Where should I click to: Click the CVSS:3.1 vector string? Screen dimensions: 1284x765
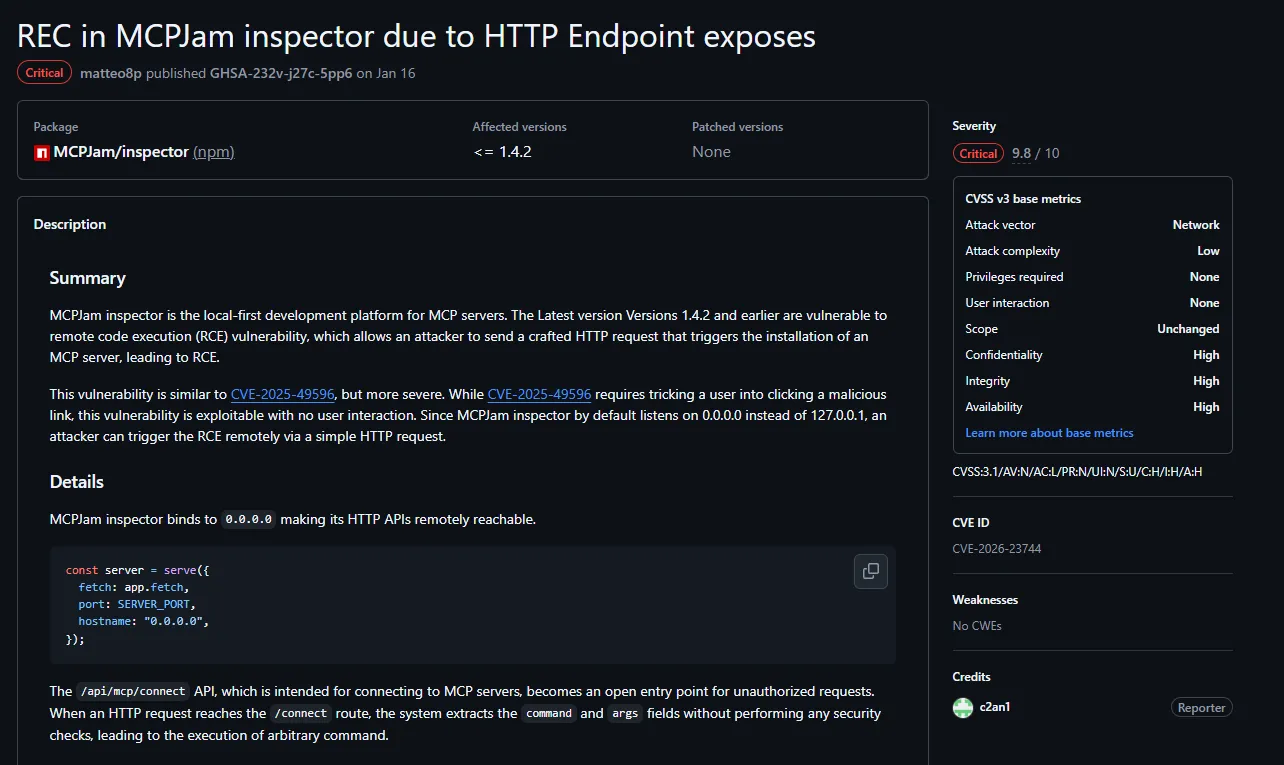[1077, 471]
